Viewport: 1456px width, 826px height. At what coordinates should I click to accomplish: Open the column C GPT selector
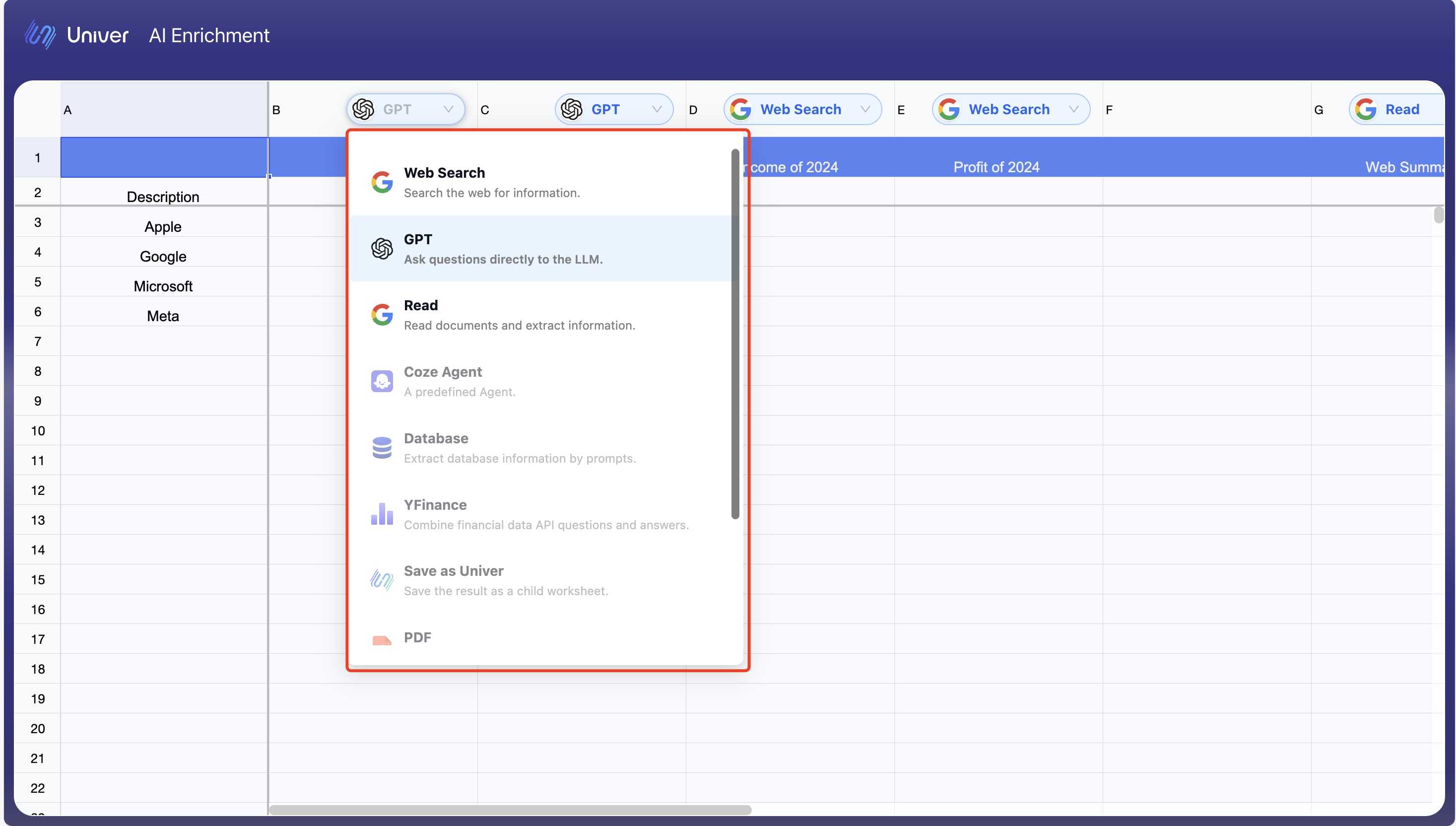click(614, 110)
